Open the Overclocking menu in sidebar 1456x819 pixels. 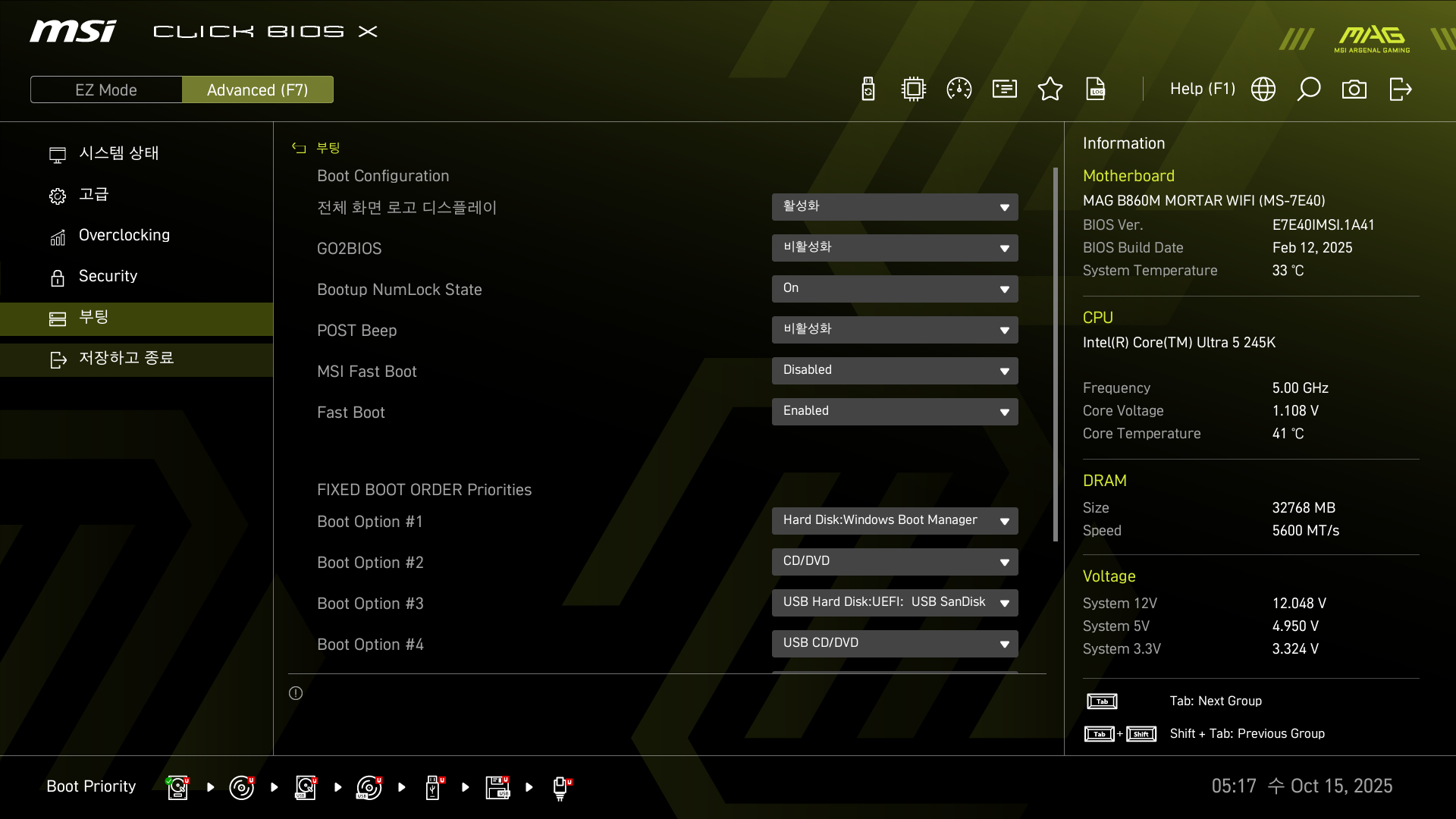(x=124, y=235)
